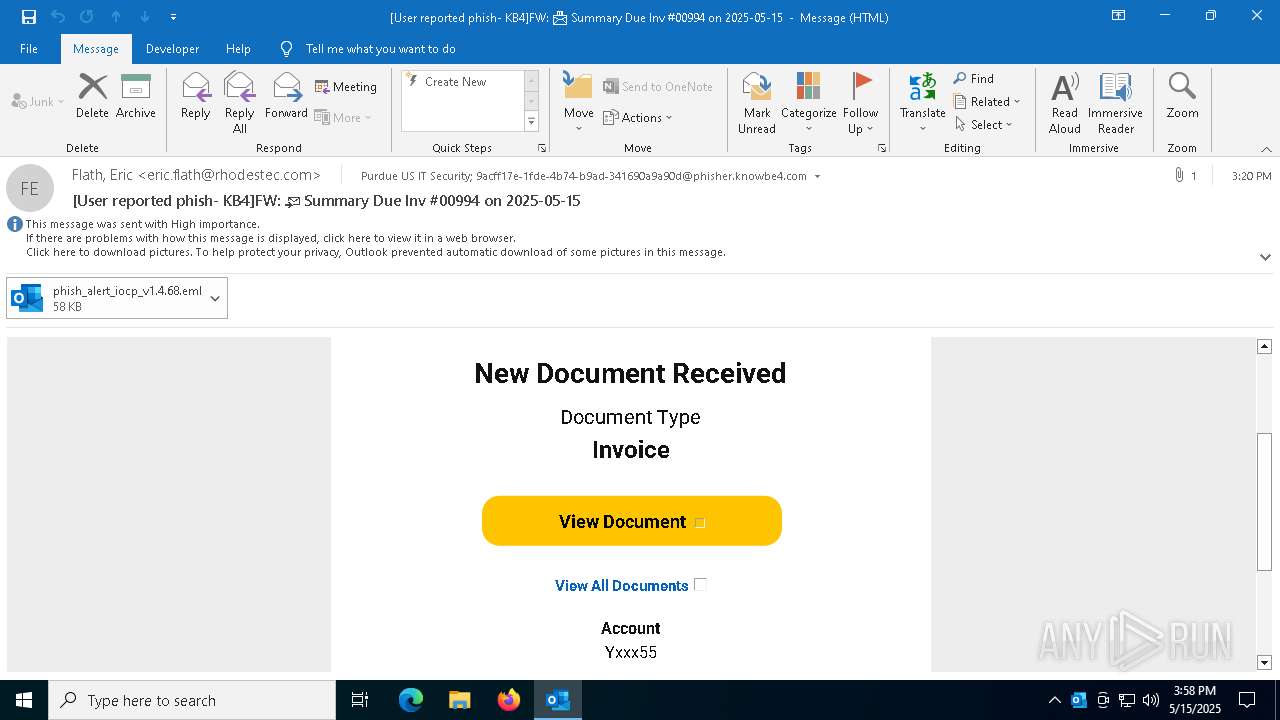Click the Undo arrow in the title bar
1280x720 pixels.
(58, 17)
